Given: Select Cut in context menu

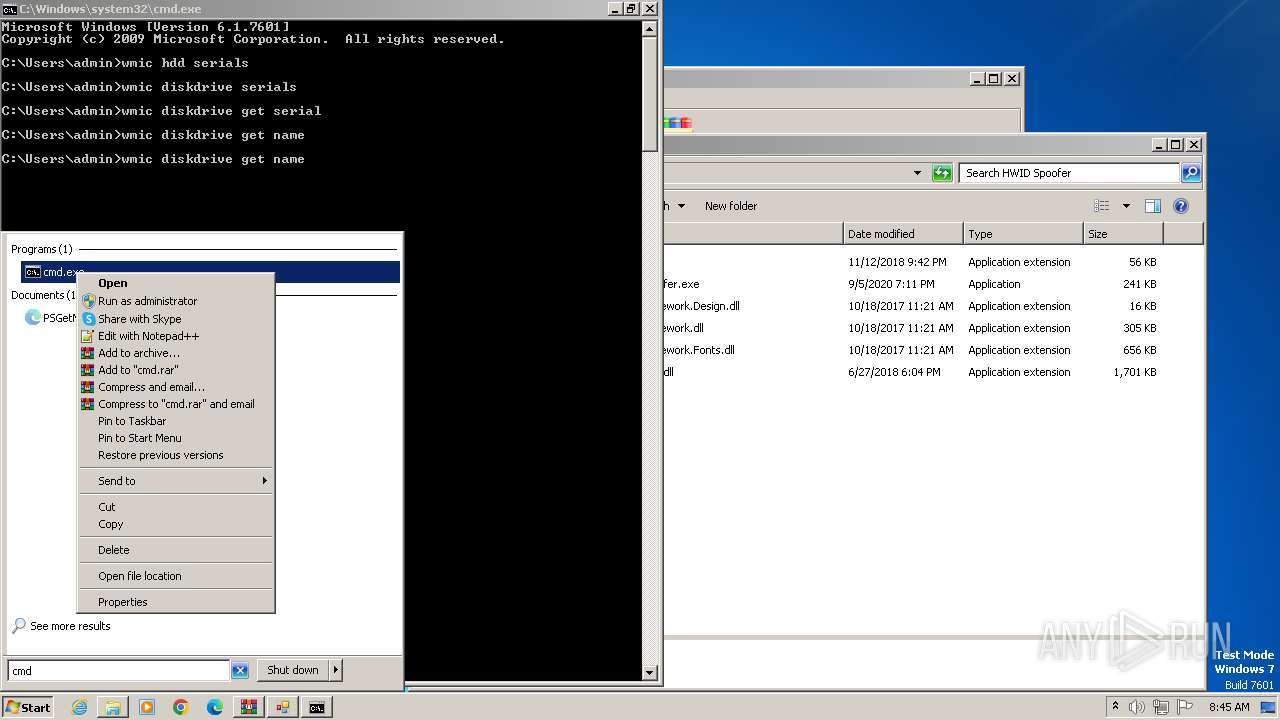Looking at the screenshot, I should (x=176, y=507).
